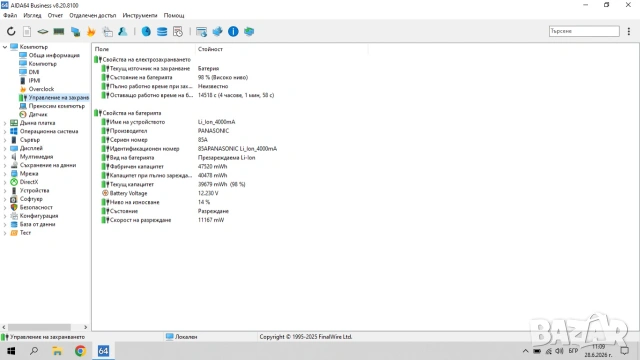Open the blue database stack icon
640x360 pixels.
click(162, 31)
